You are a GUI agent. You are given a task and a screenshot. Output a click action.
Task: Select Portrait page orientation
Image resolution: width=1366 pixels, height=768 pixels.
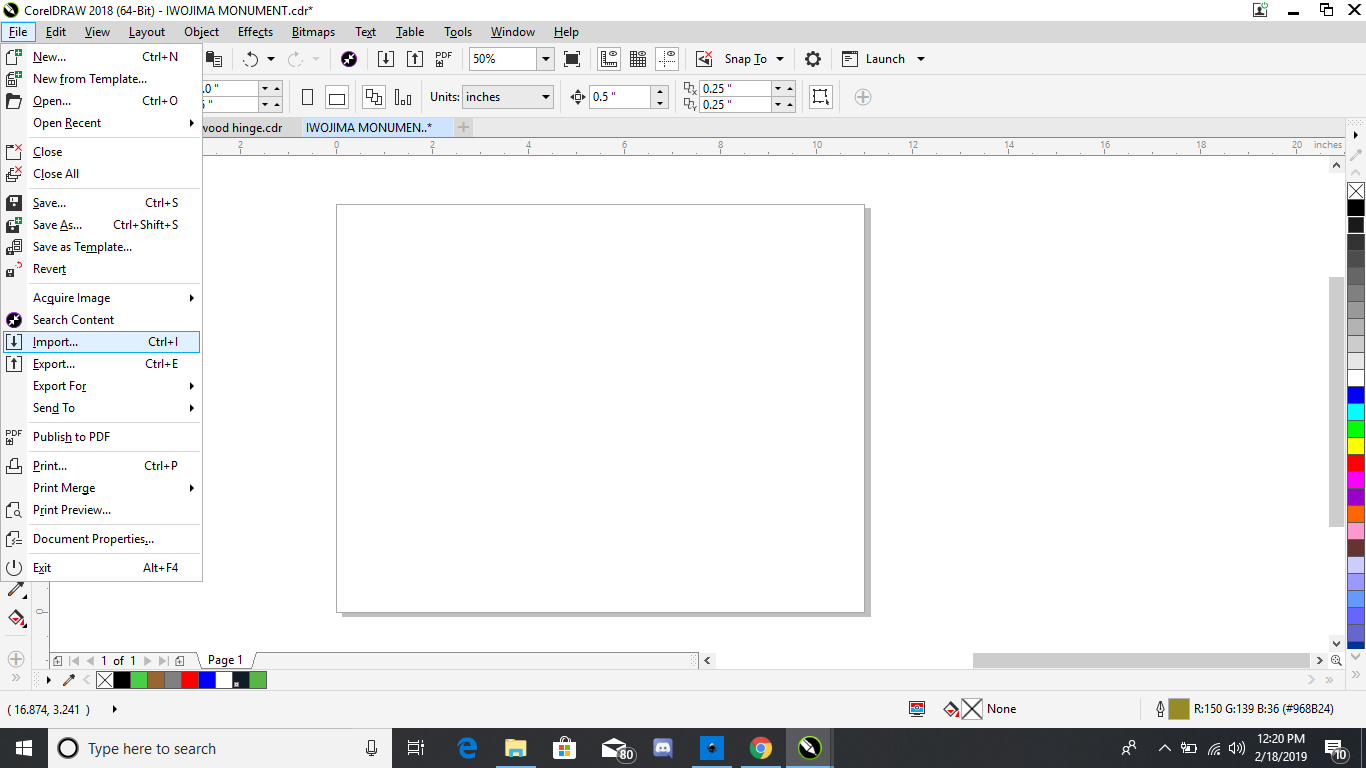(308, 97)
